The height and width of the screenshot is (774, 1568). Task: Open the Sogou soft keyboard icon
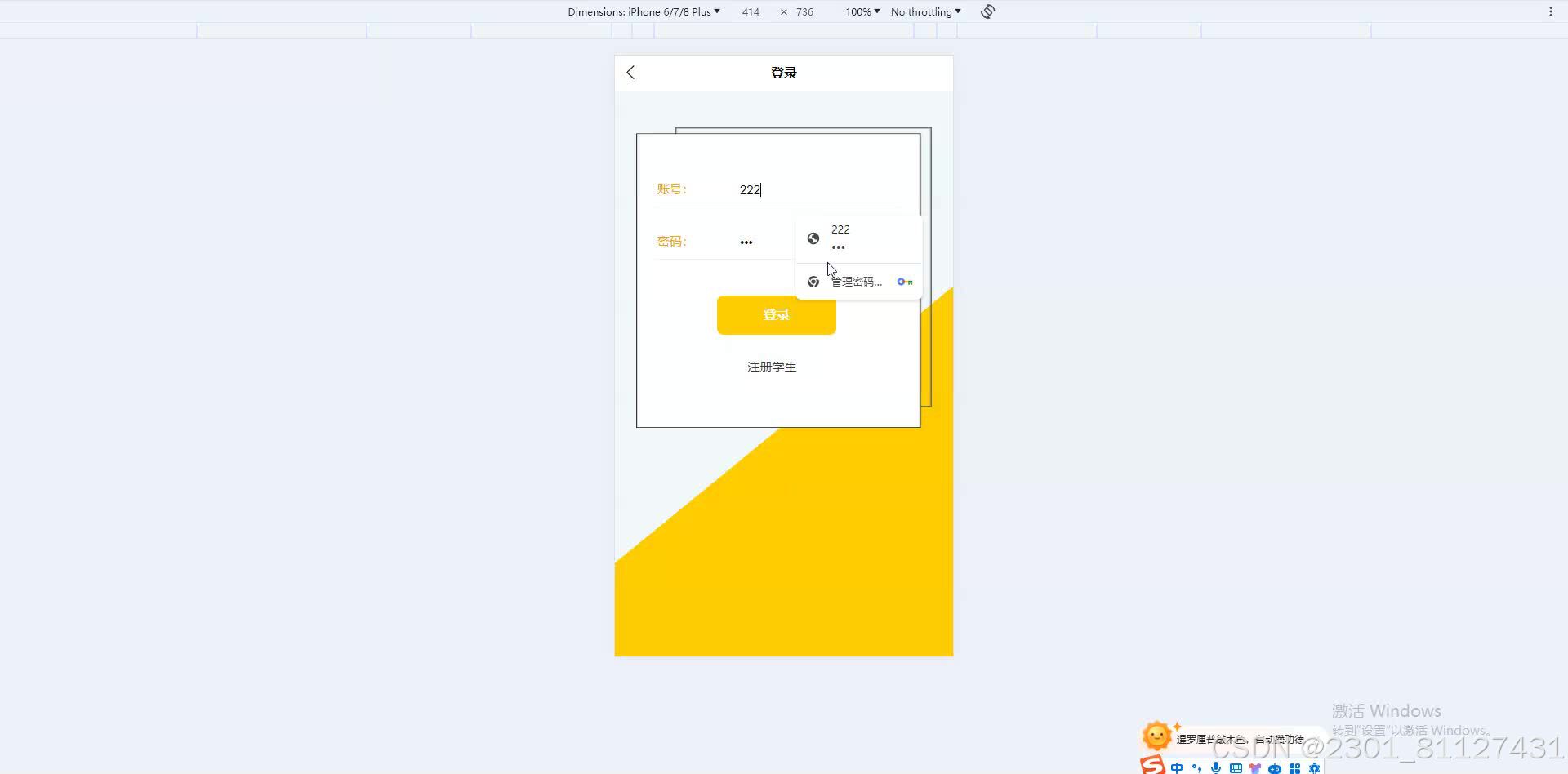click(x=1236, y=767)
